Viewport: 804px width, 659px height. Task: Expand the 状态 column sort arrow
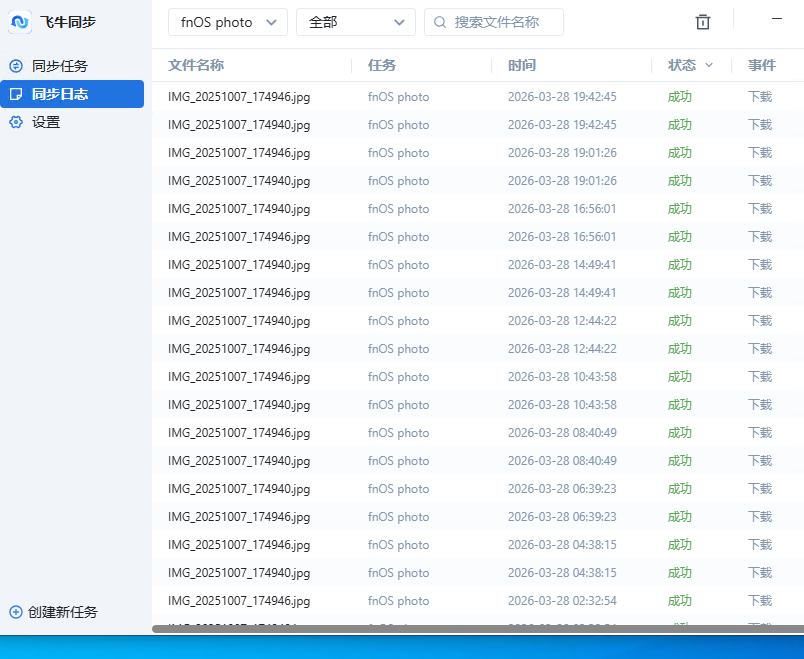(709, 65)
